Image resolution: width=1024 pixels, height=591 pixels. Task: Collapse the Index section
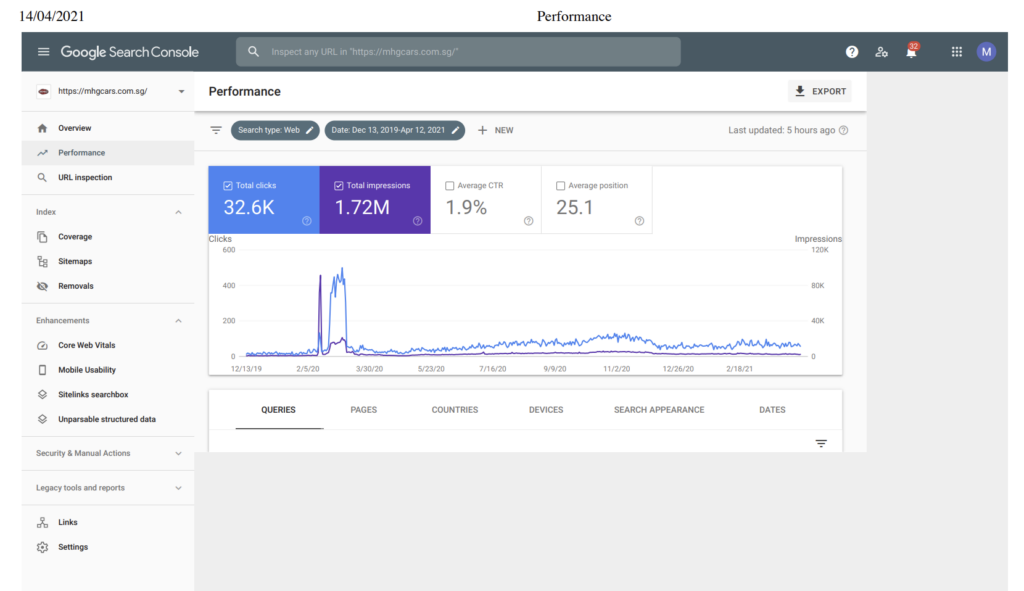[178, 212]
